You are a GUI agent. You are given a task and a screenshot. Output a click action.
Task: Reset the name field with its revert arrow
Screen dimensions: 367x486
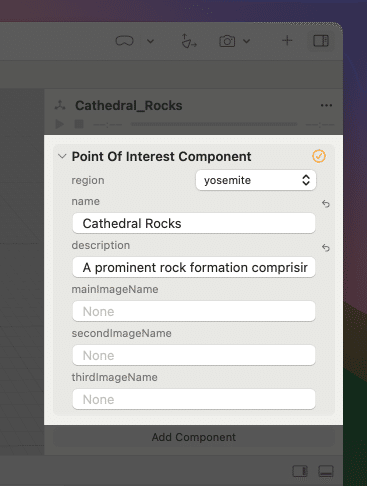(x=326, y=204)
